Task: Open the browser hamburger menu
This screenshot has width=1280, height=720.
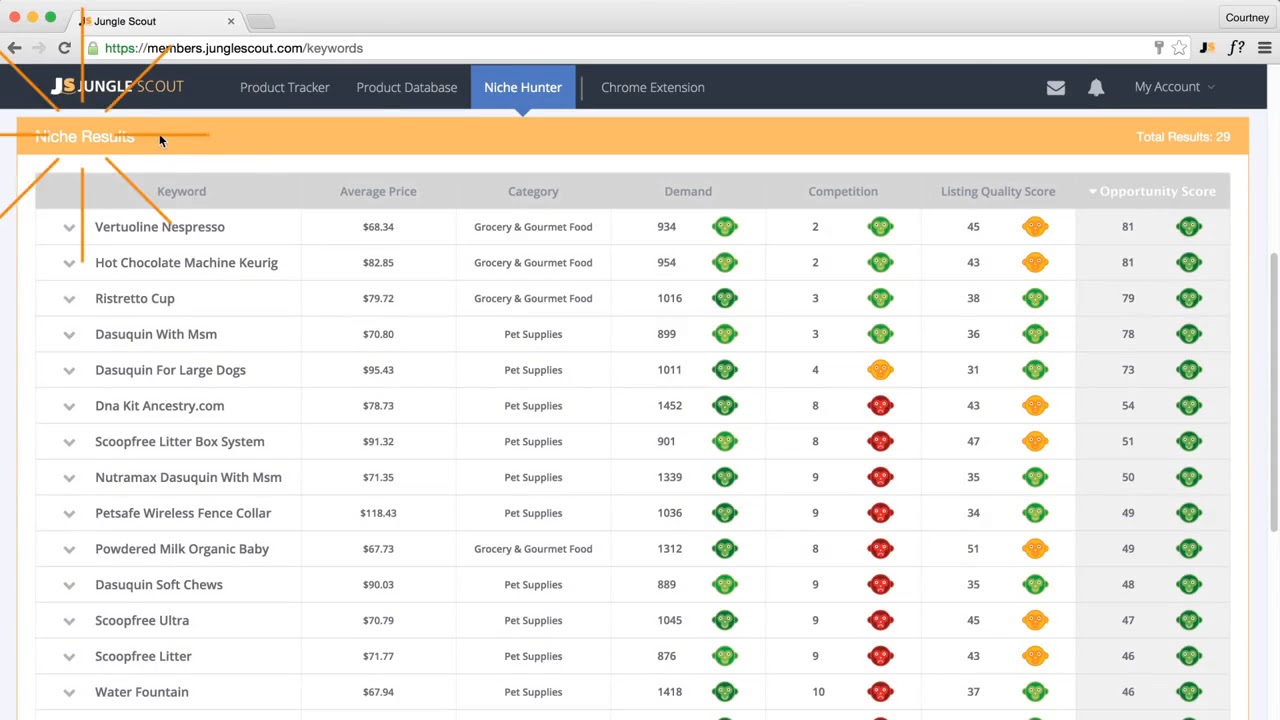Action: (x=1265, y=48)
